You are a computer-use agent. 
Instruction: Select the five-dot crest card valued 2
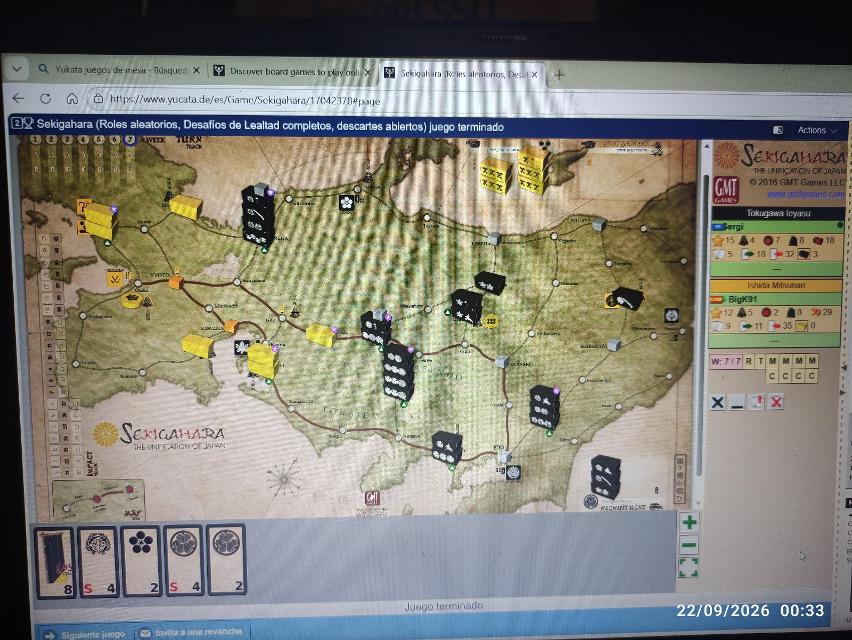click(x=141, y=561)
